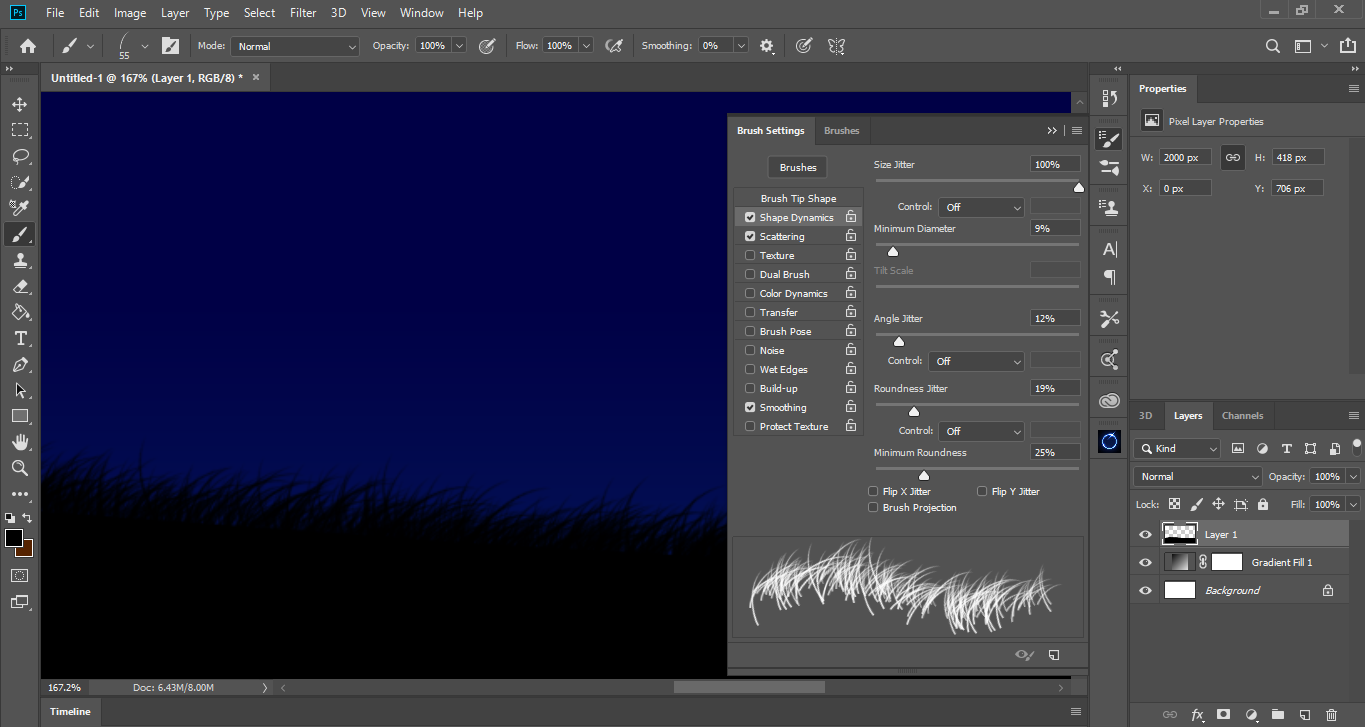Click the foreground color swatch
The image size is (1365, 727).
(14, 538)
